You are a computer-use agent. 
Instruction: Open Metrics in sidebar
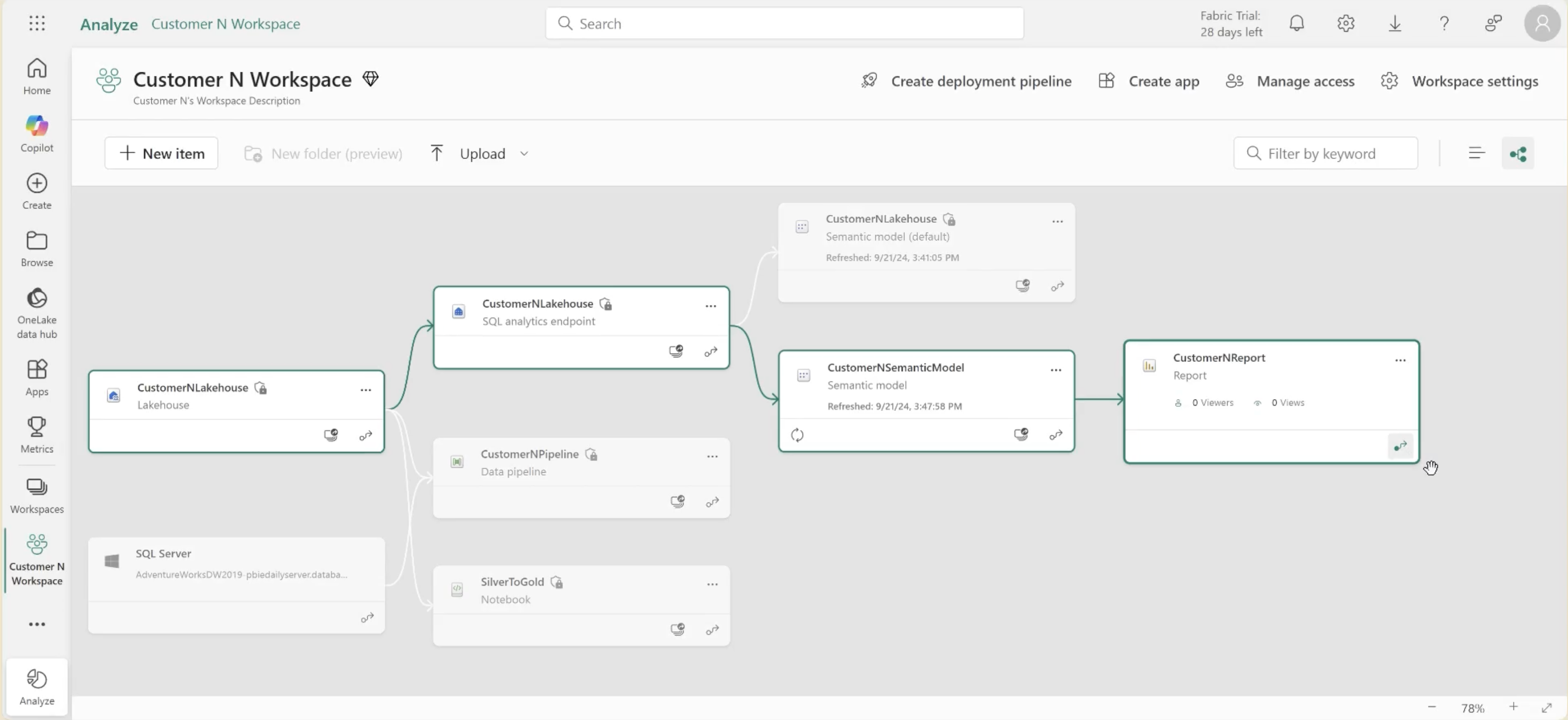(x=36, y=435)
